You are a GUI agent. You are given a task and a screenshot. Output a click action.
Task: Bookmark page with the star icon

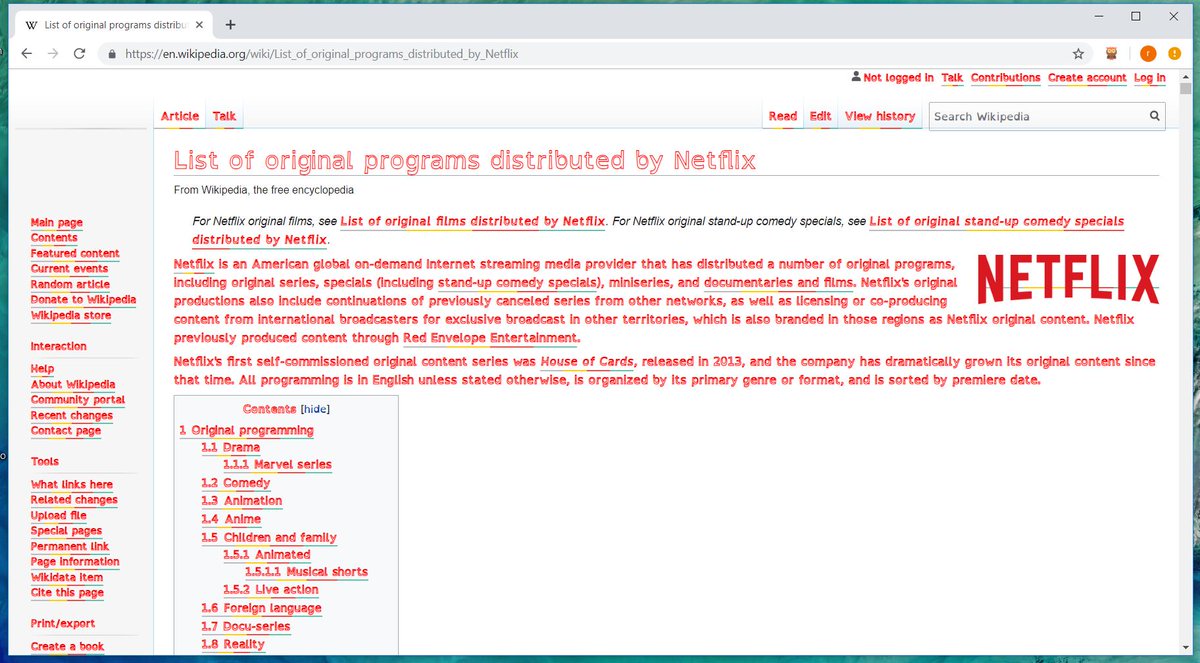point(1078,54)
